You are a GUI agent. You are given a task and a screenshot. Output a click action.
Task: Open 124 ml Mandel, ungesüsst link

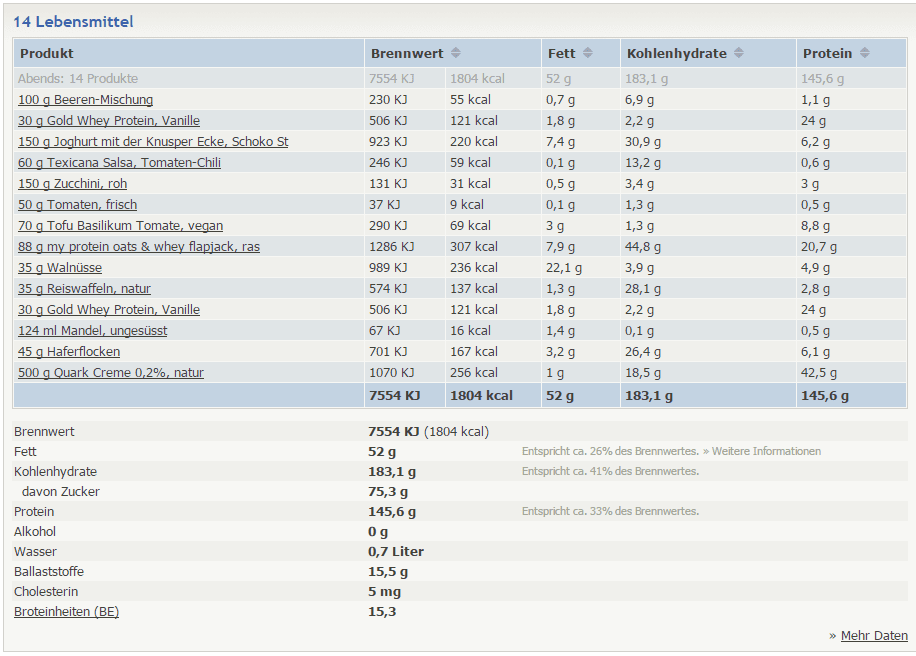[92, 331]
